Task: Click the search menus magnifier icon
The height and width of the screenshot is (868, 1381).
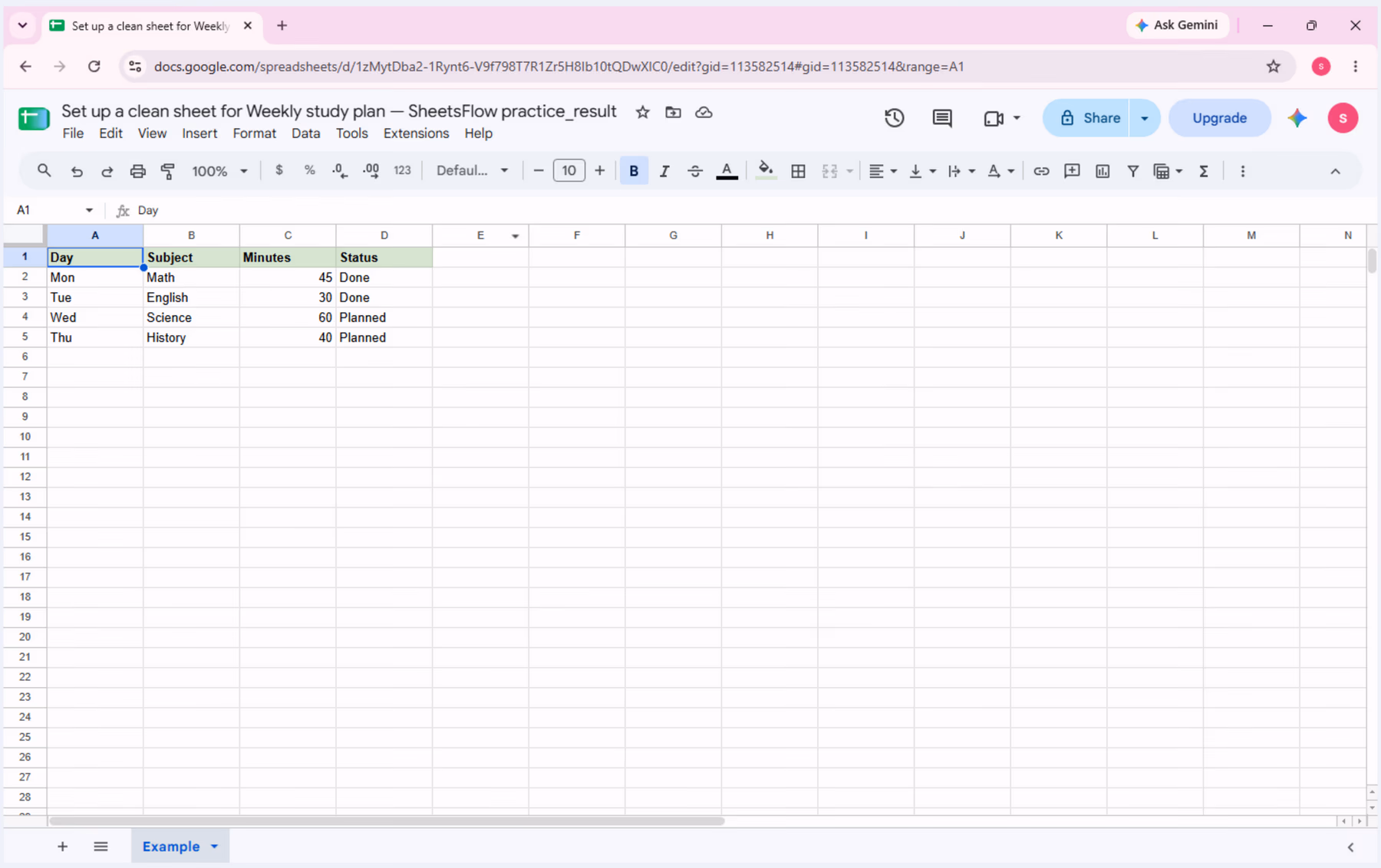Action: pyautogui.click(x=44, y=171)
